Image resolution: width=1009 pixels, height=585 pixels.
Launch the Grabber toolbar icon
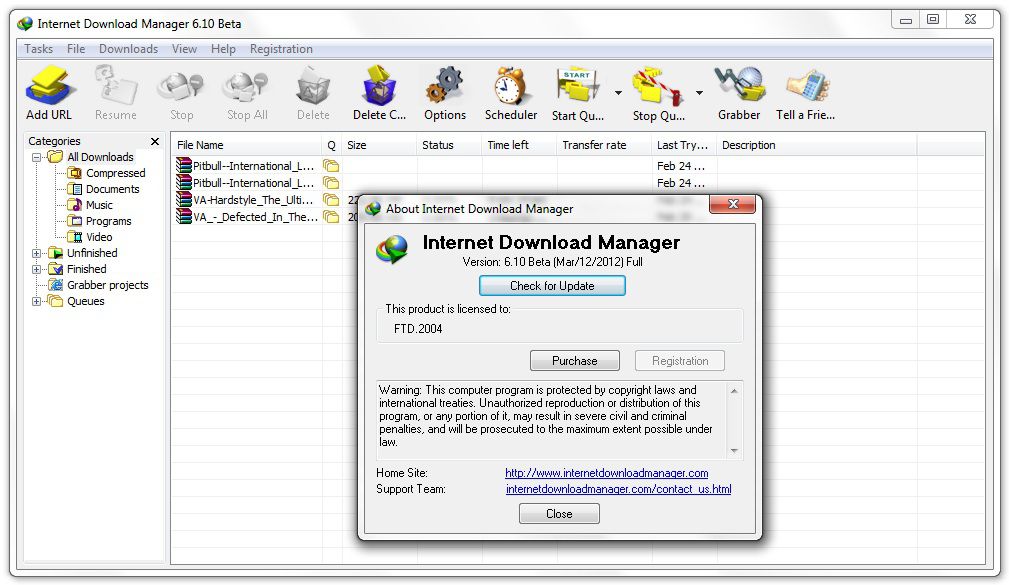point(739,85)
